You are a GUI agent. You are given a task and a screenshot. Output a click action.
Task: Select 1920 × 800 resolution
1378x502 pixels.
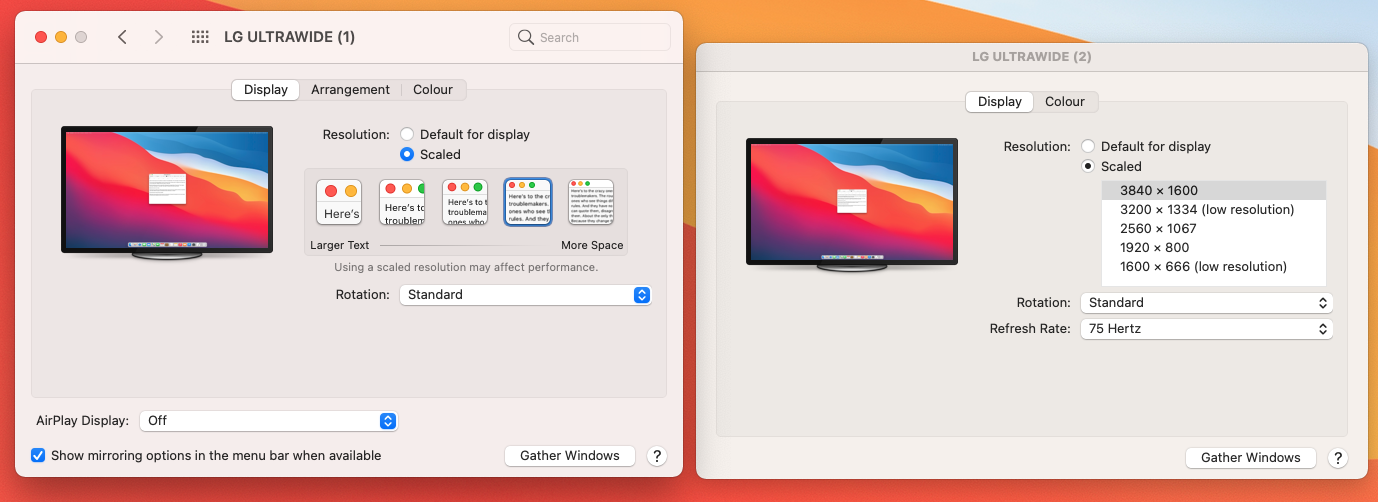1214,247
